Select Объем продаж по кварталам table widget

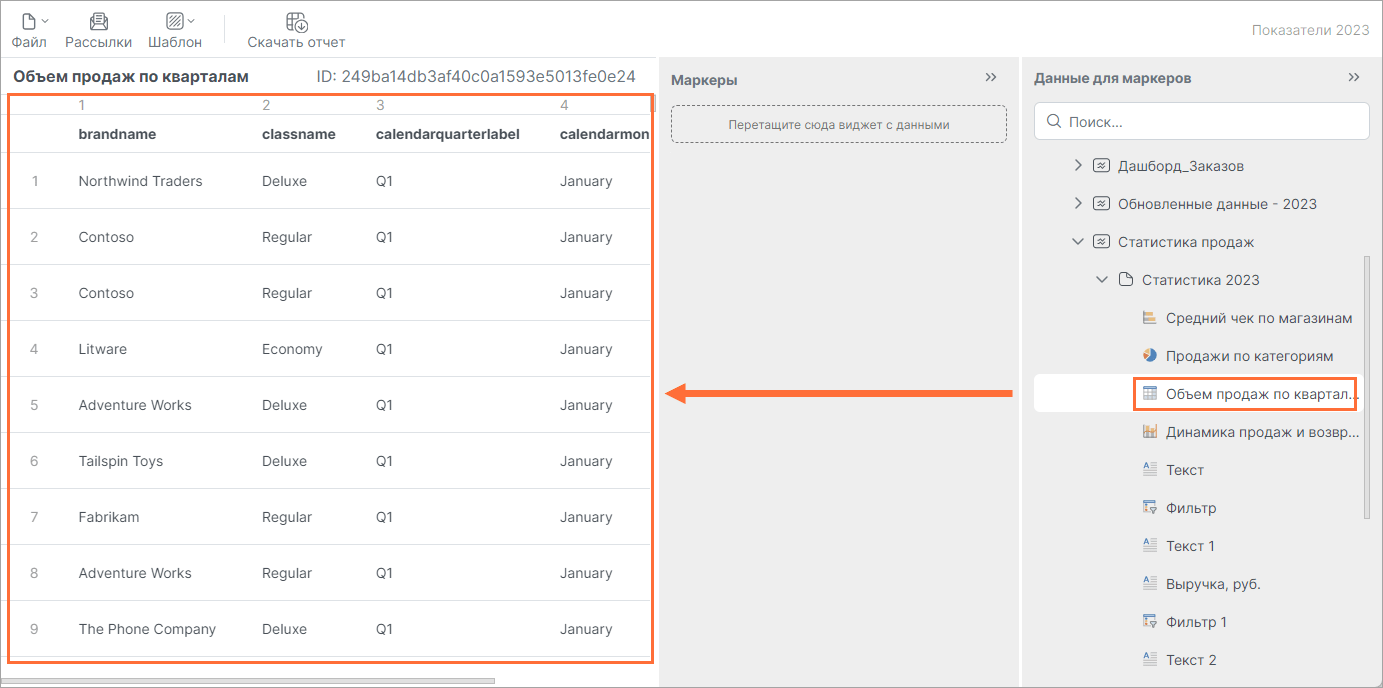(x=1246, y=393)
